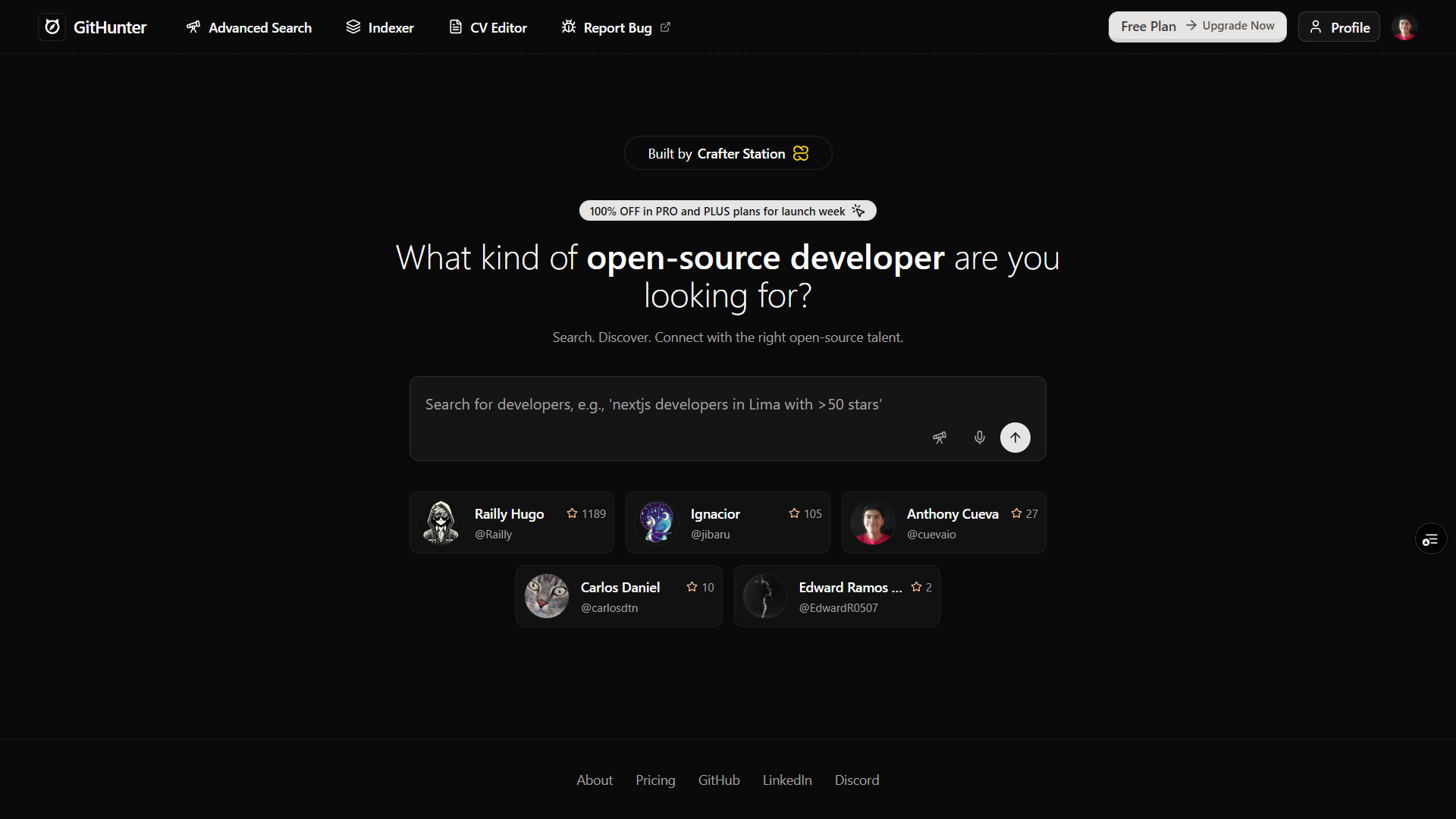Click the GitHunter logo icon

pyautogui.click(x=52, y=27)
